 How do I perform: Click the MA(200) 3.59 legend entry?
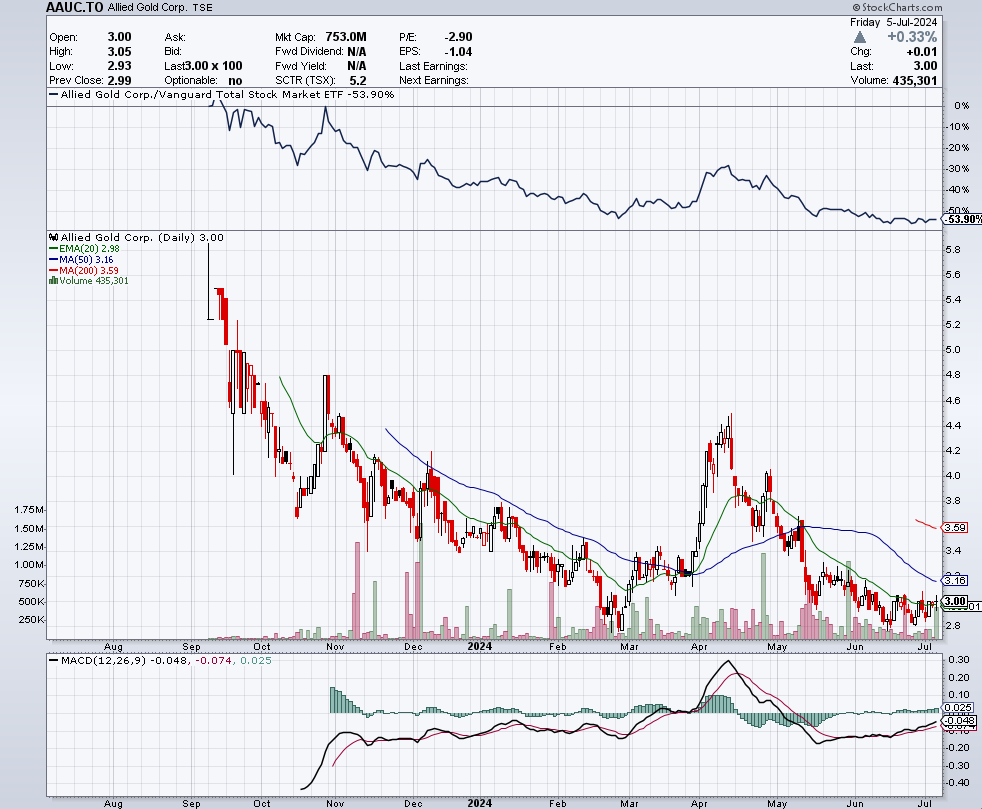point(84,271)
